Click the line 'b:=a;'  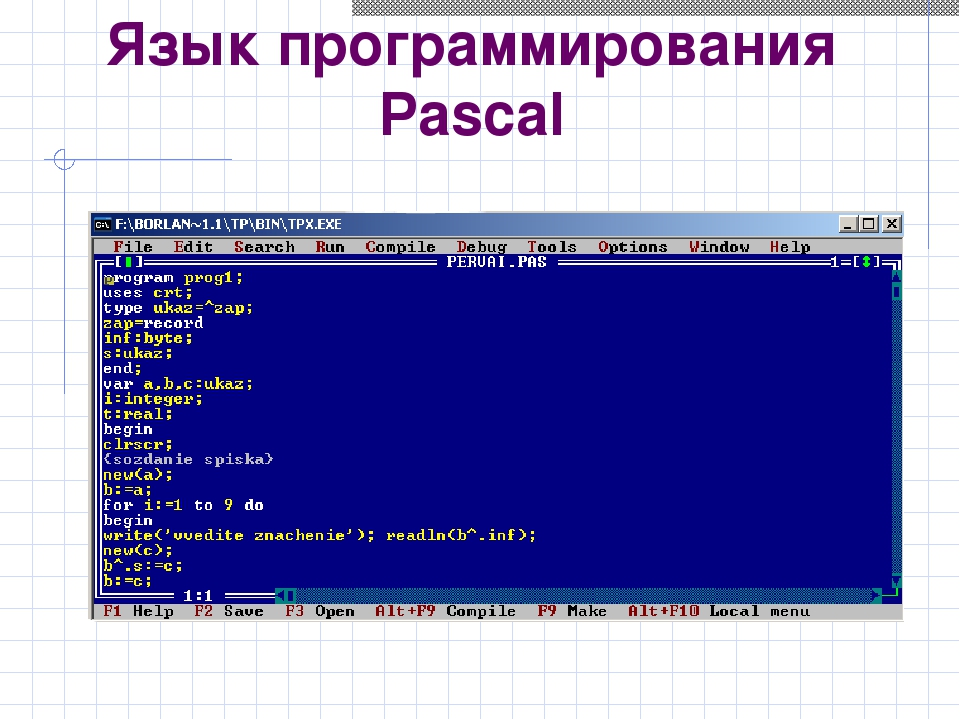[127, 490]
